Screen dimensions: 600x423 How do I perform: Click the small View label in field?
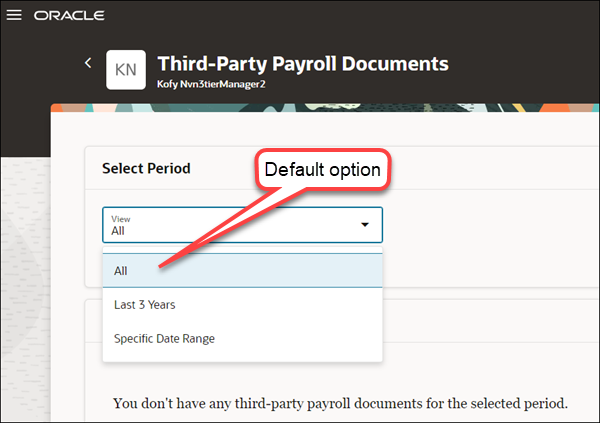coord(120,218)
